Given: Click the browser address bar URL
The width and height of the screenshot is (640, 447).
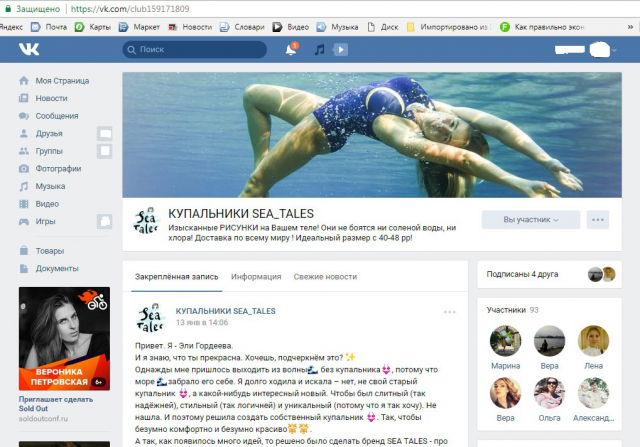Looking at the screenshot, I should [130, 9].
